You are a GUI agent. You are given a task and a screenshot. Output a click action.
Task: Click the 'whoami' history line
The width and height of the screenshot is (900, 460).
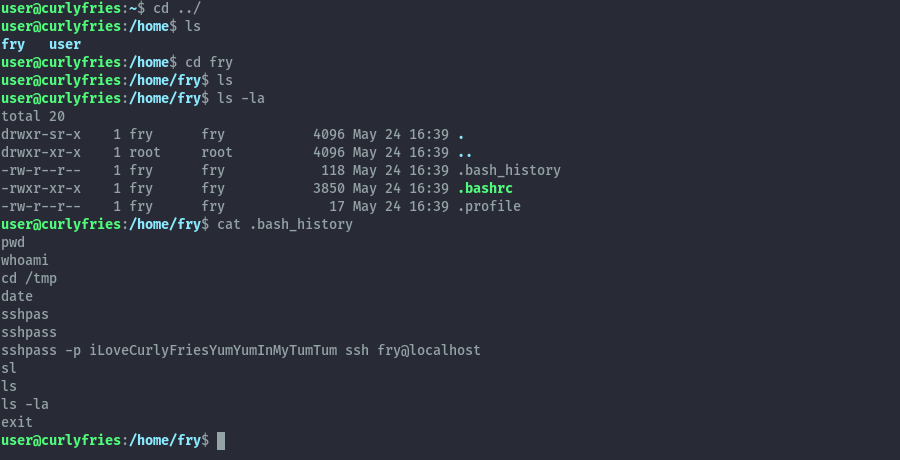pyautogui.click(x=25, y=260)
